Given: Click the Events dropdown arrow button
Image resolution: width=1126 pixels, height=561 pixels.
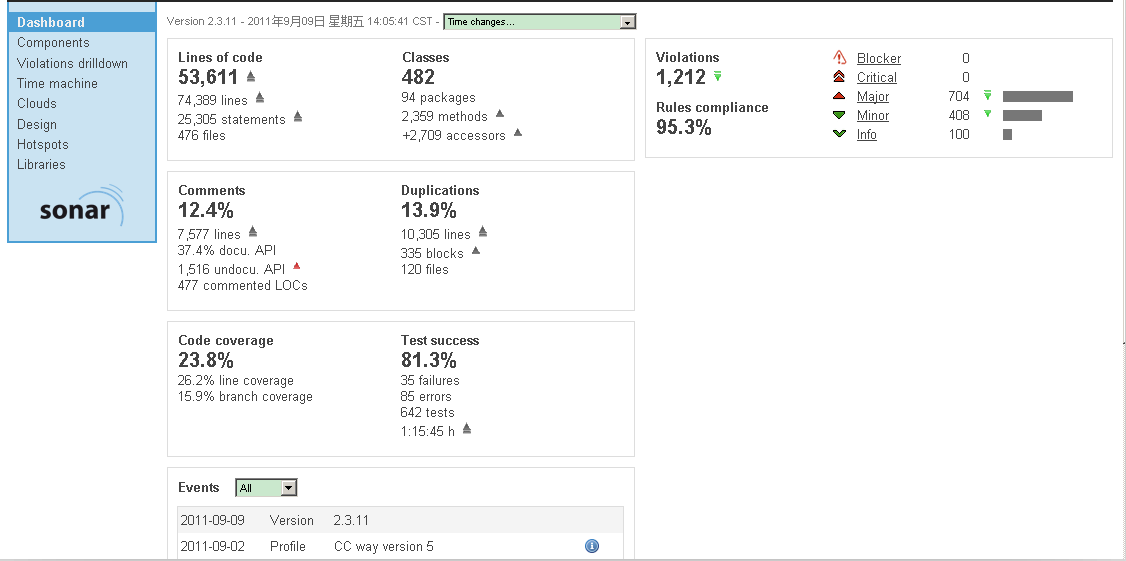Looking at the screenshot, I should [289, 488].
